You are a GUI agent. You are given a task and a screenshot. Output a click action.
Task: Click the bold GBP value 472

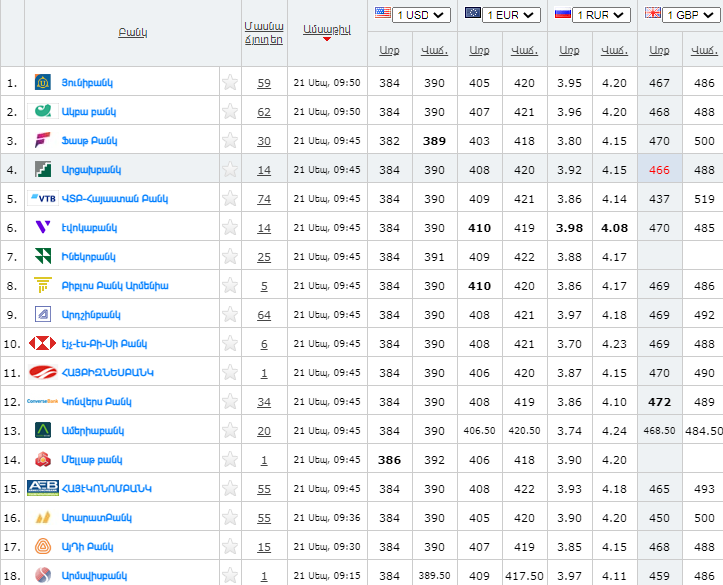(x=659, y=402)
